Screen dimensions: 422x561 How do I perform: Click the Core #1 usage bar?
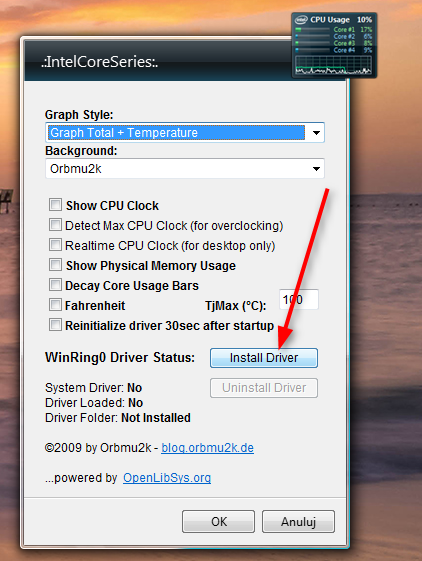click(312, 29)
